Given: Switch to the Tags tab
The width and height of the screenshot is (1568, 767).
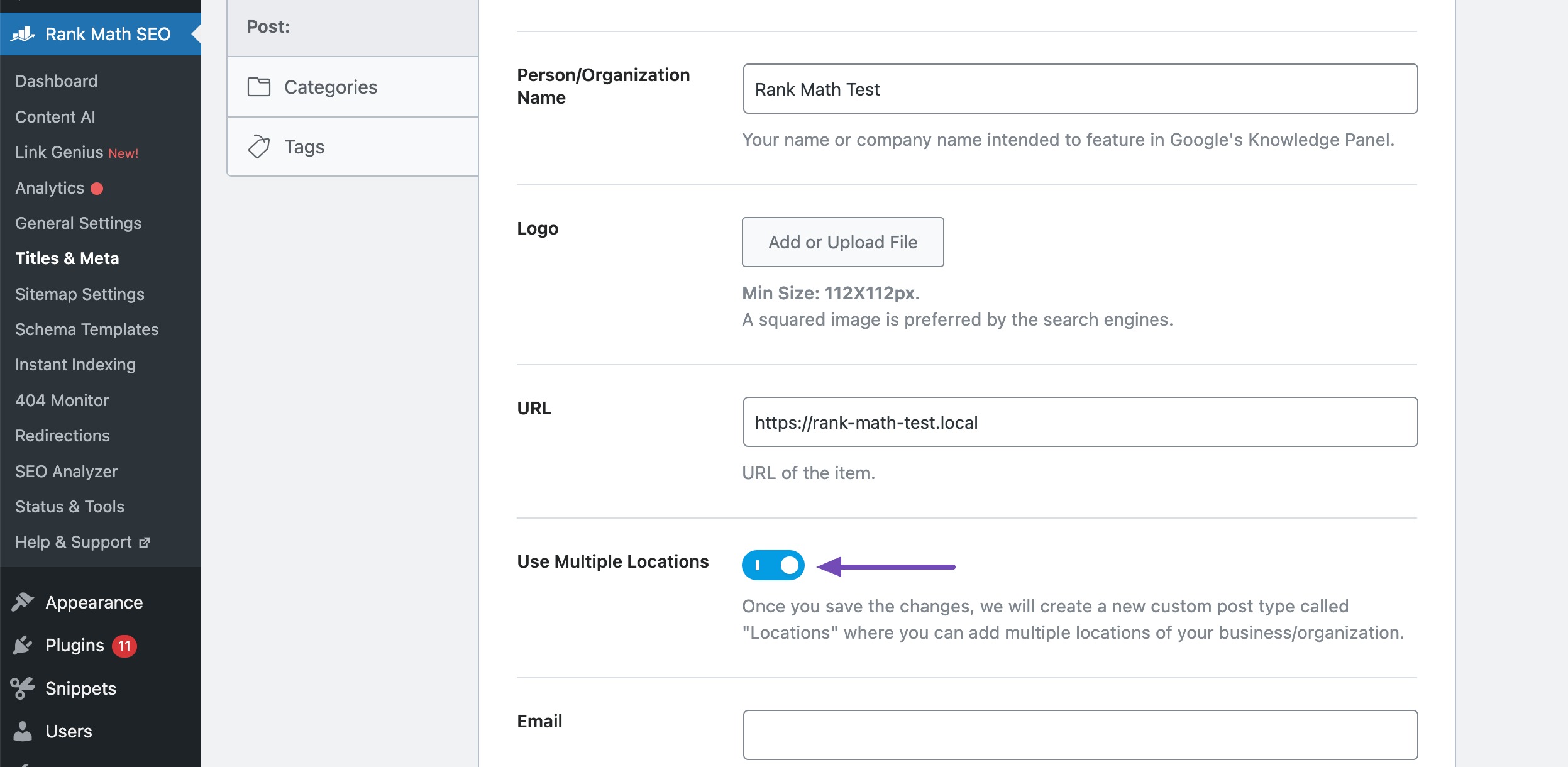Looking at the screenshot, I should [x=304, y=146].
